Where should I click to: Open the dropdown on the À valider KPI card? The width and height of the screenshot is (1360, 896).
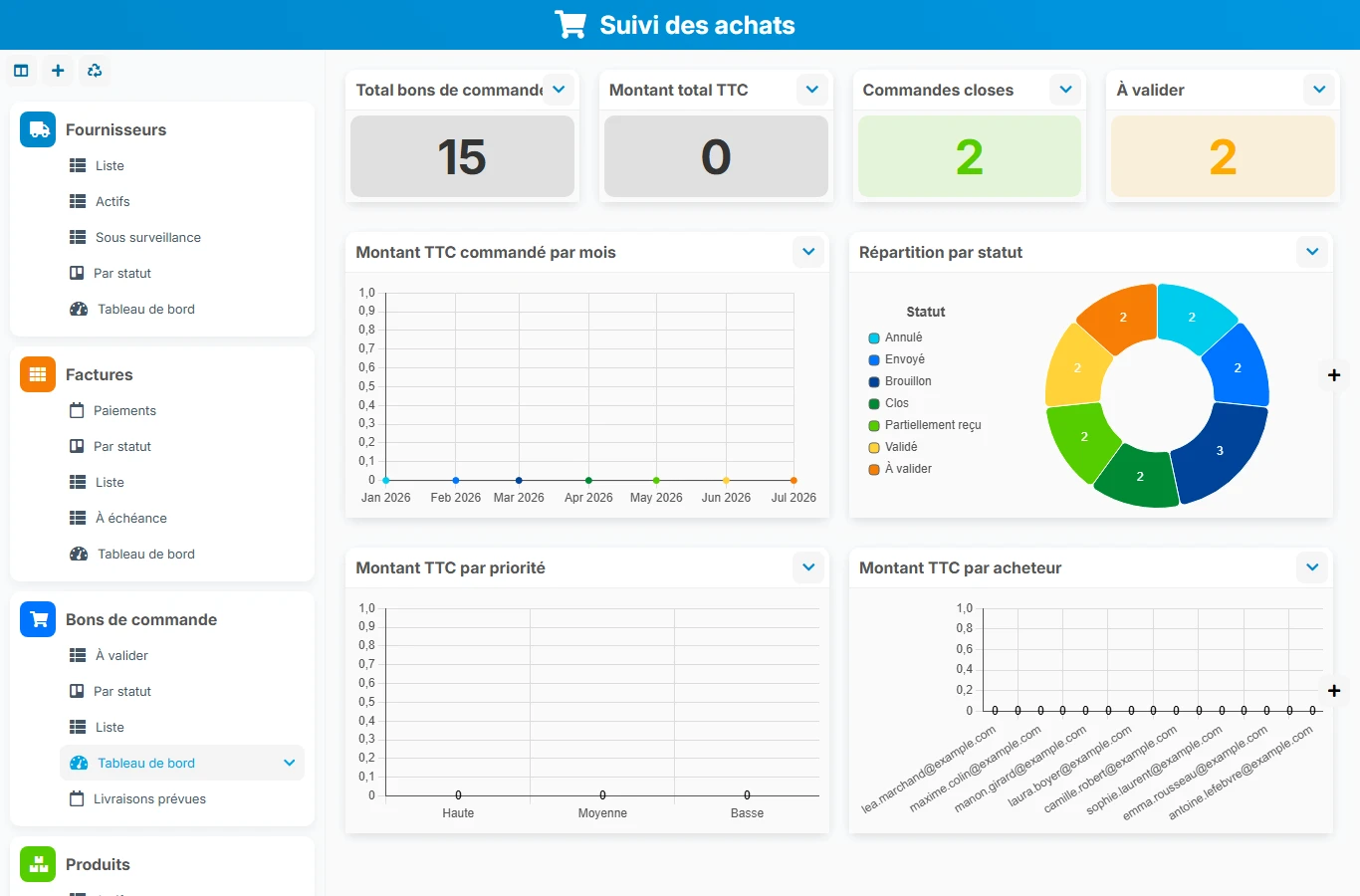point(1319,90)
